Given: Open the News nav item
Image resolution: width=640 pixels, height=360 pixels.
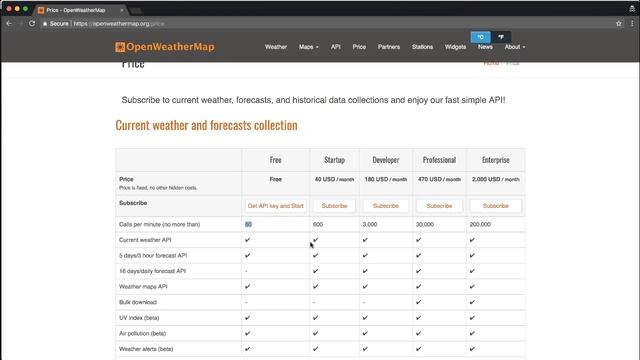Looking at the screenshot, I should 485,47.
